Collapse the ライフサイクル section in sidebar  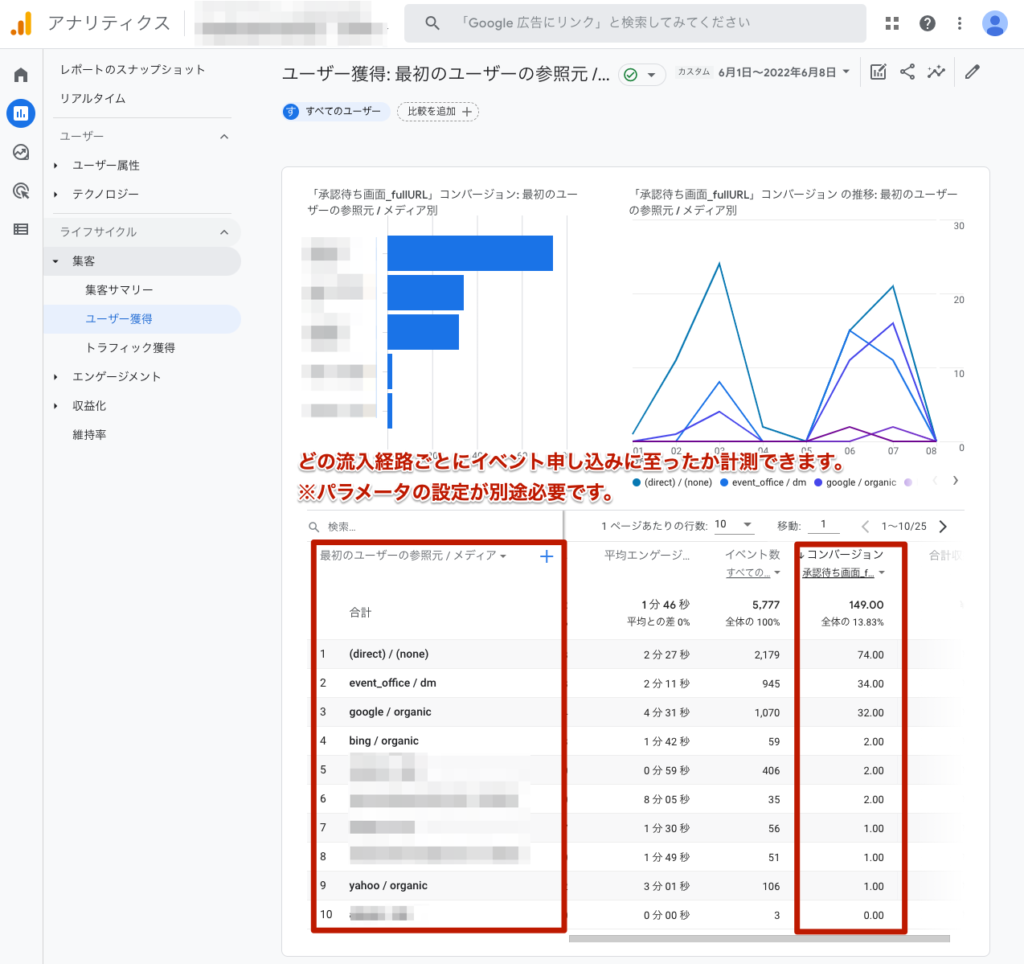click(x=224, y=232)
